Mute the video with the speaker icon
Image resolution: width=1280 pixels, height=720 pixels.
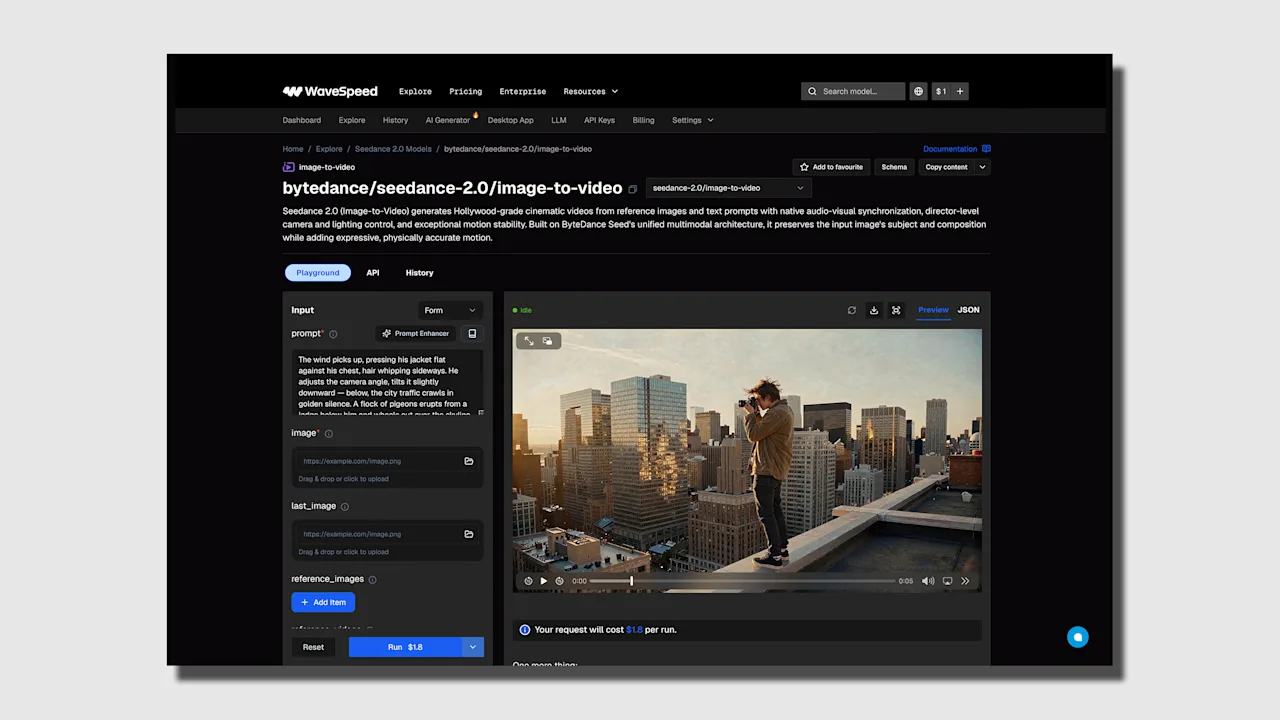click(x=928, y=581)
